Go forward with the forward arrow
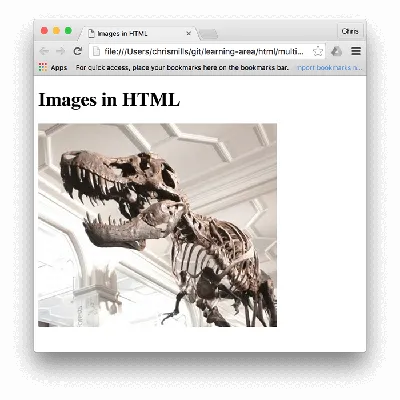The height and width of the screenshot is (400, 400). click(60, 51)
